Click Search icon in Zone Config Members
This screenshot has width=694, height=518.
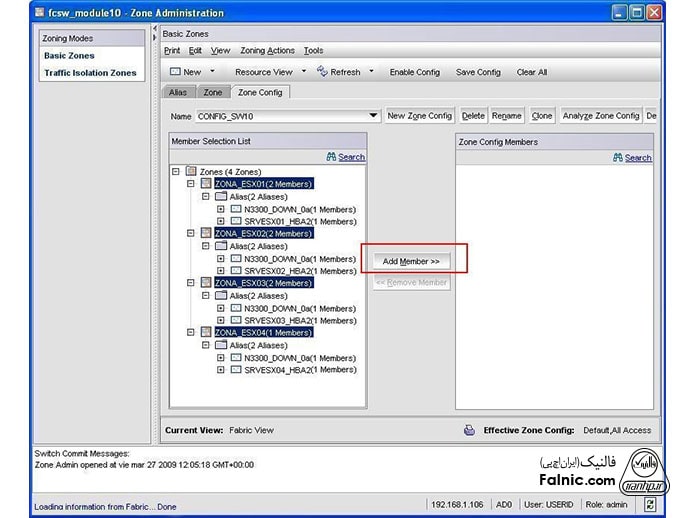[x=618, y=157]
